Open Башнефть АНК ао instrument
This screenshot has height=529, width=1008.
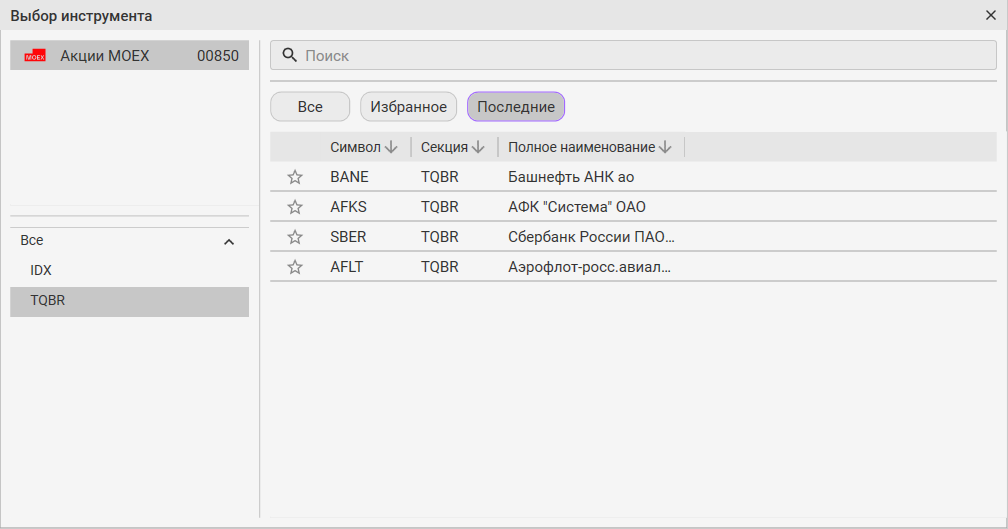[571, 177]
